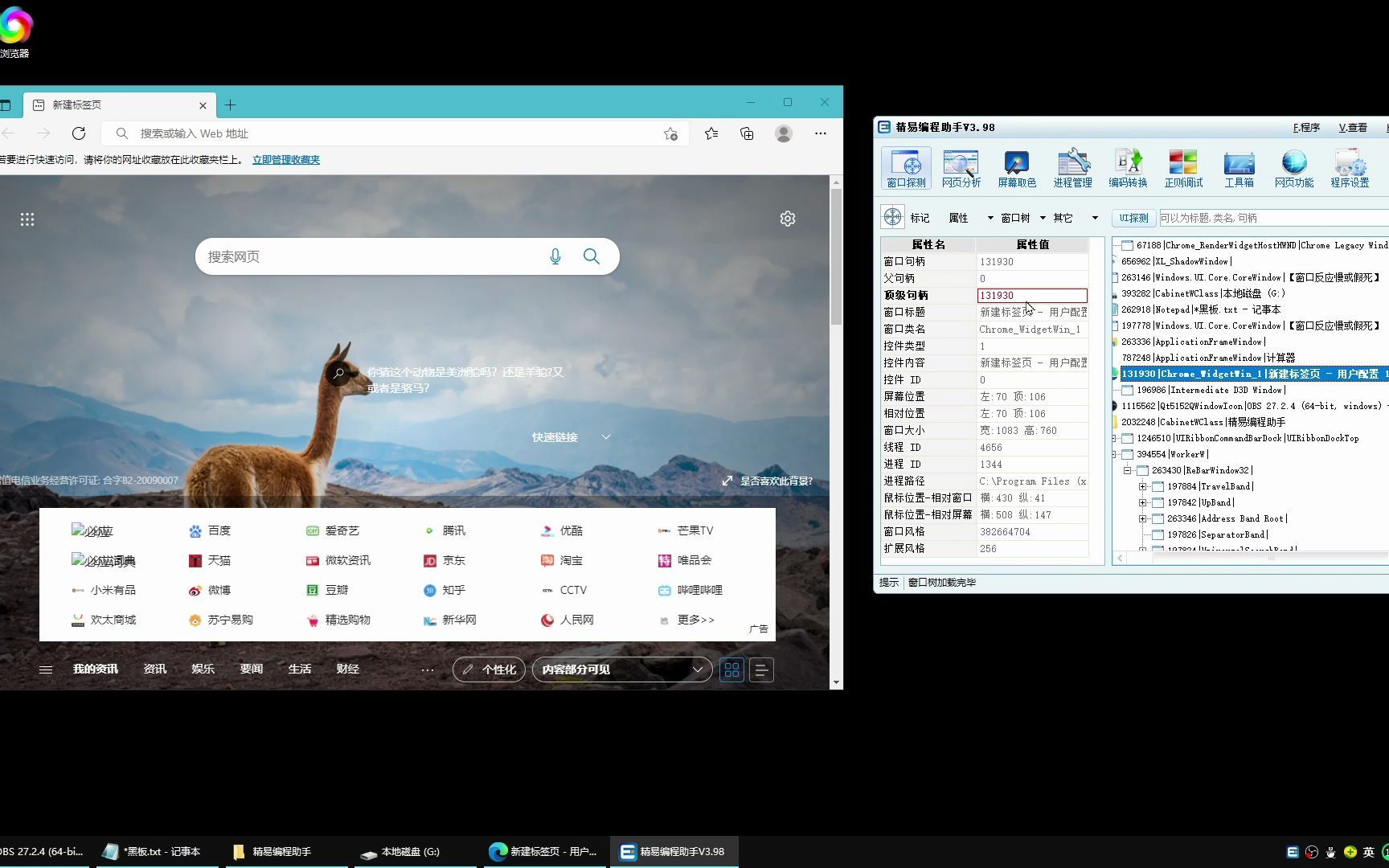Open the 内容部分可见 content visibility dropdown
Screen dimensions: 1389x868
coord(622,669)
